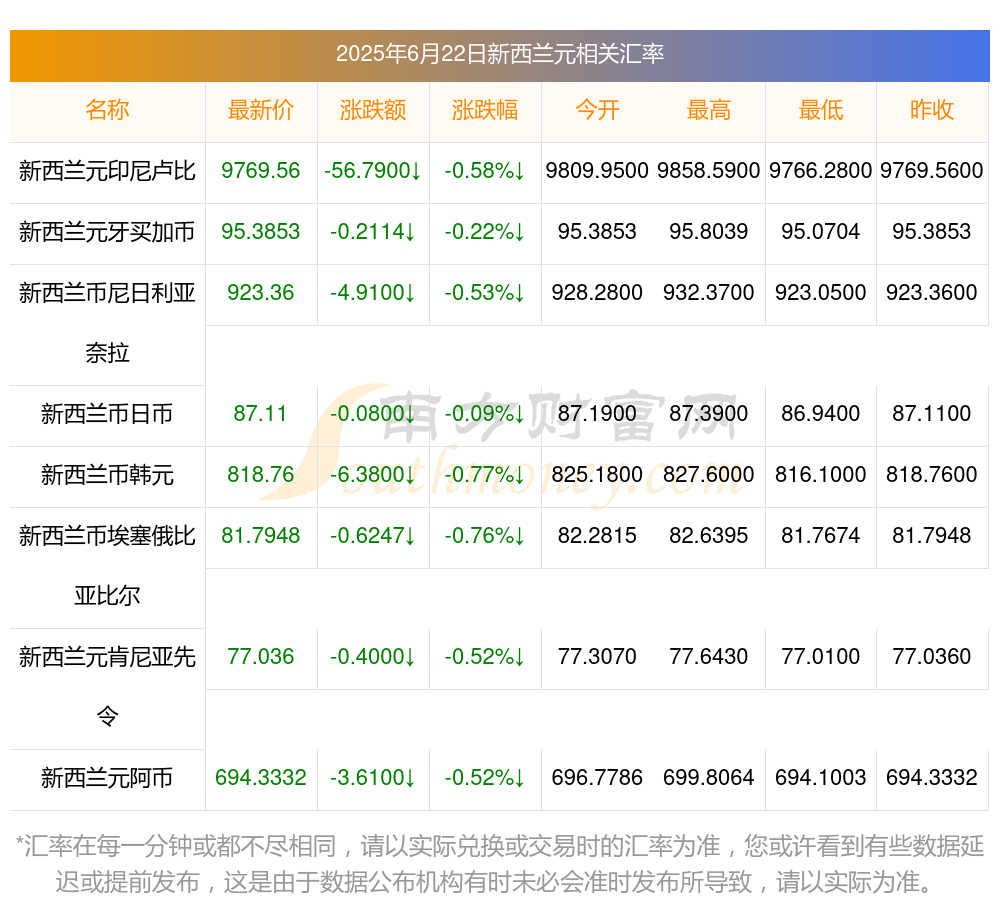This screenshot has width=1000, height=913.
Task: Select the row name '新西兰币韩元'
Action: (x=107, y=476)
